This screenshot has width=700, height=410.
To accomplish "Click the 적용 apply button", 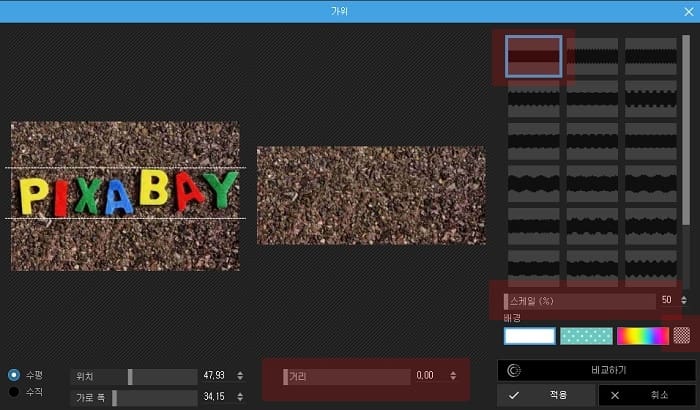I will point(546,395).
